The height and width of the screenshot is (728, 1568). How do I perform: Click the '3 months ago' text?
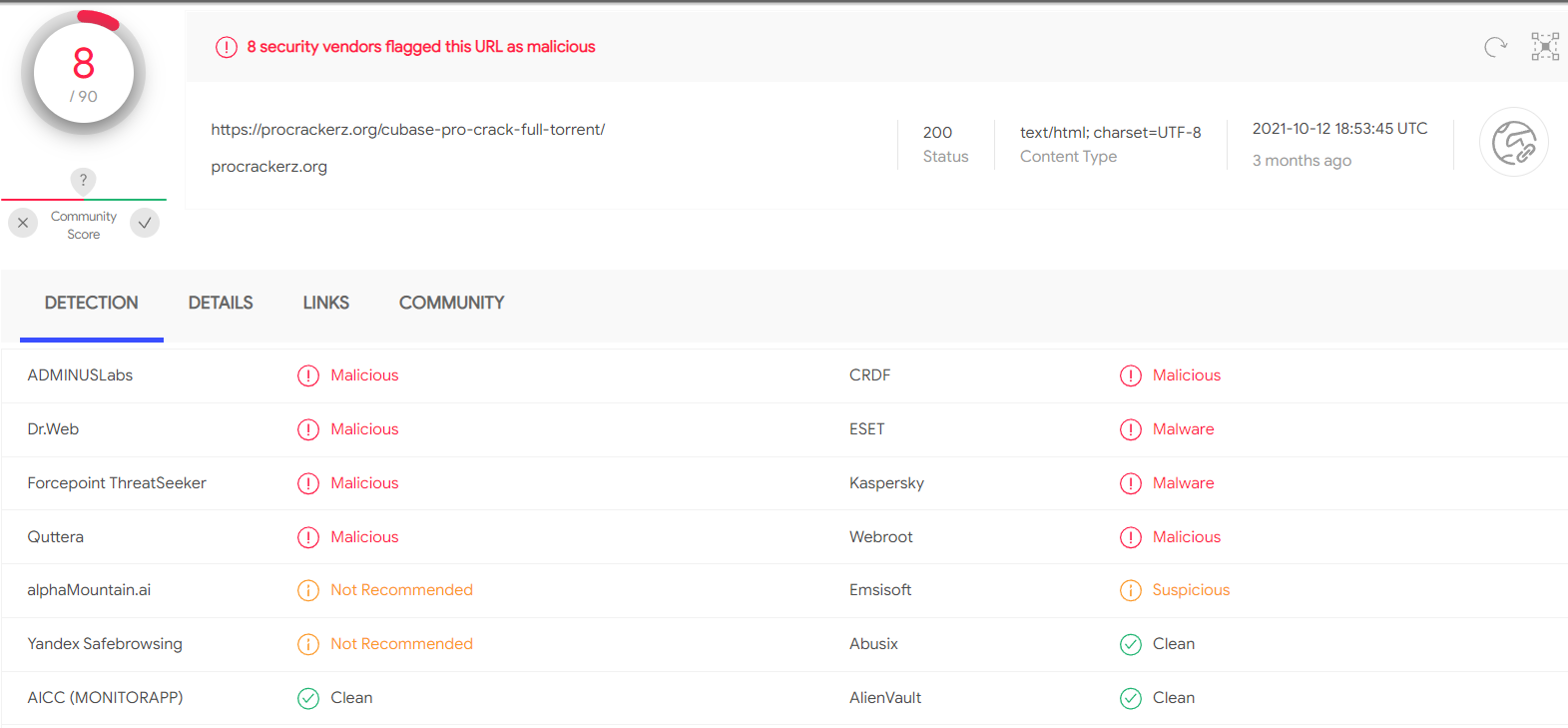pos(1303,161)
